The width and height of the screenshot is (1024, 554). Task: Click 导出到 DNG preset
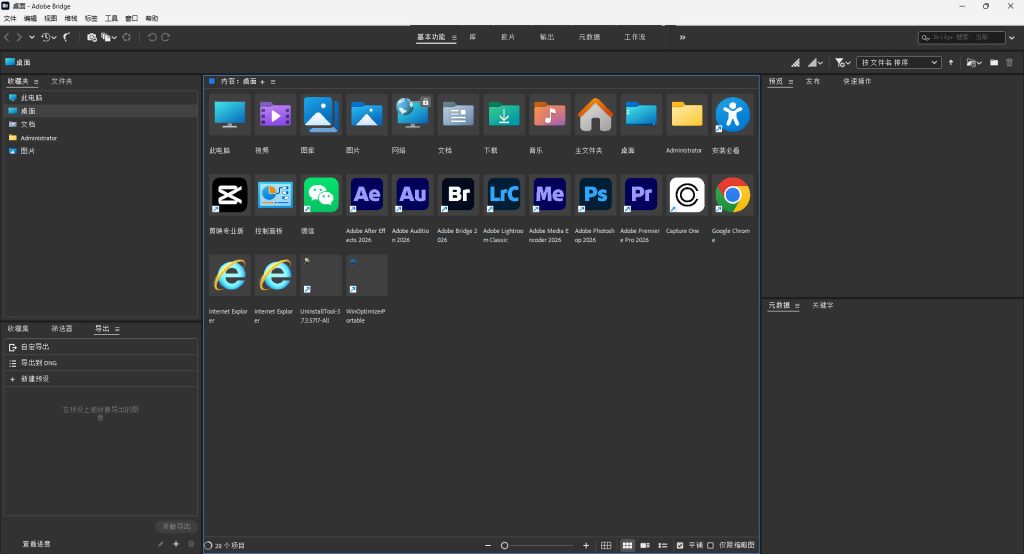click(x=101, y=363)
